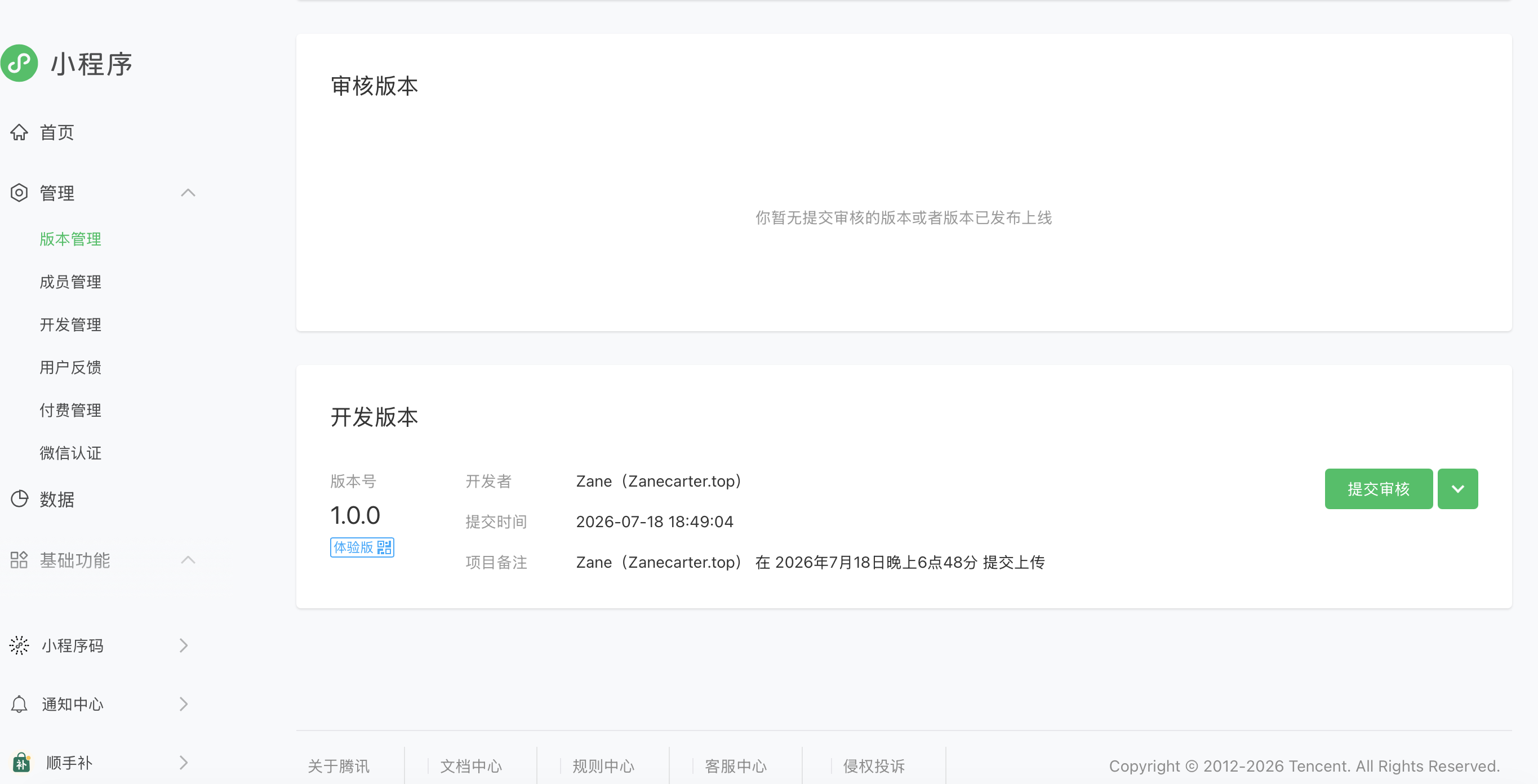
Task: Click the Tencent copyright notice
Action: [1305, 766]
